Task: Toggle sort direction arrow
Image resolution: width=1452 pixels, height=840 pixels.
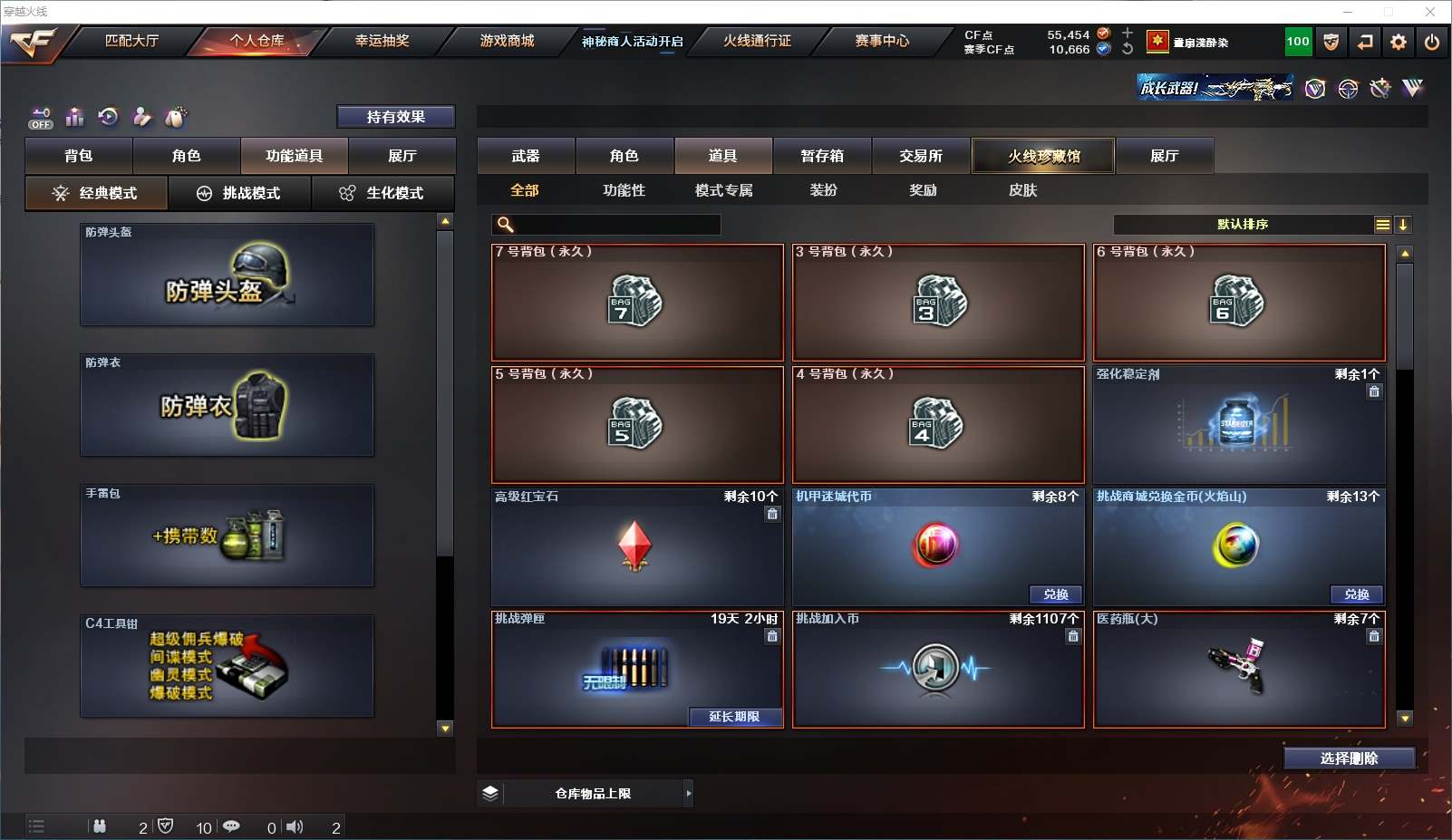Action: 1402,225
